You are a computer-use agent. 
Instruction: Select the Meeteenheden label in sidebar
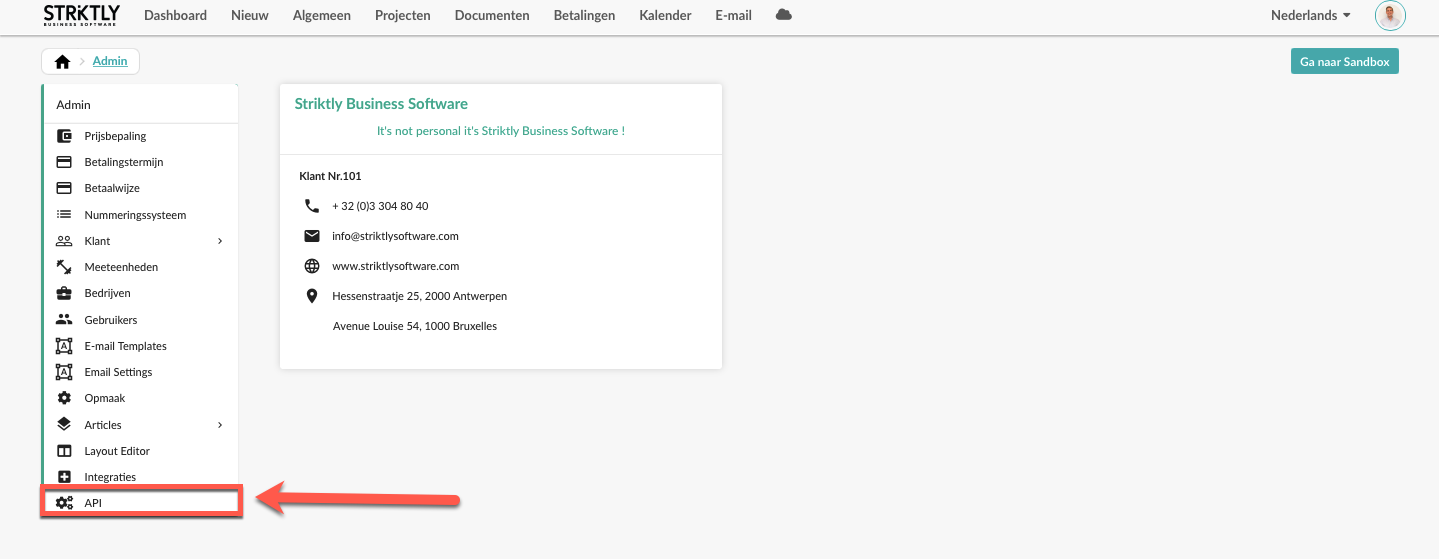coord(121,267)
